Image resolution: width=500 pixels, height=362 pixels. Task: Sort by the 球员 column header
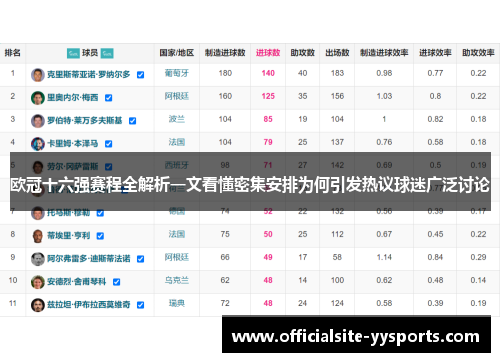(x=90, y=53)
